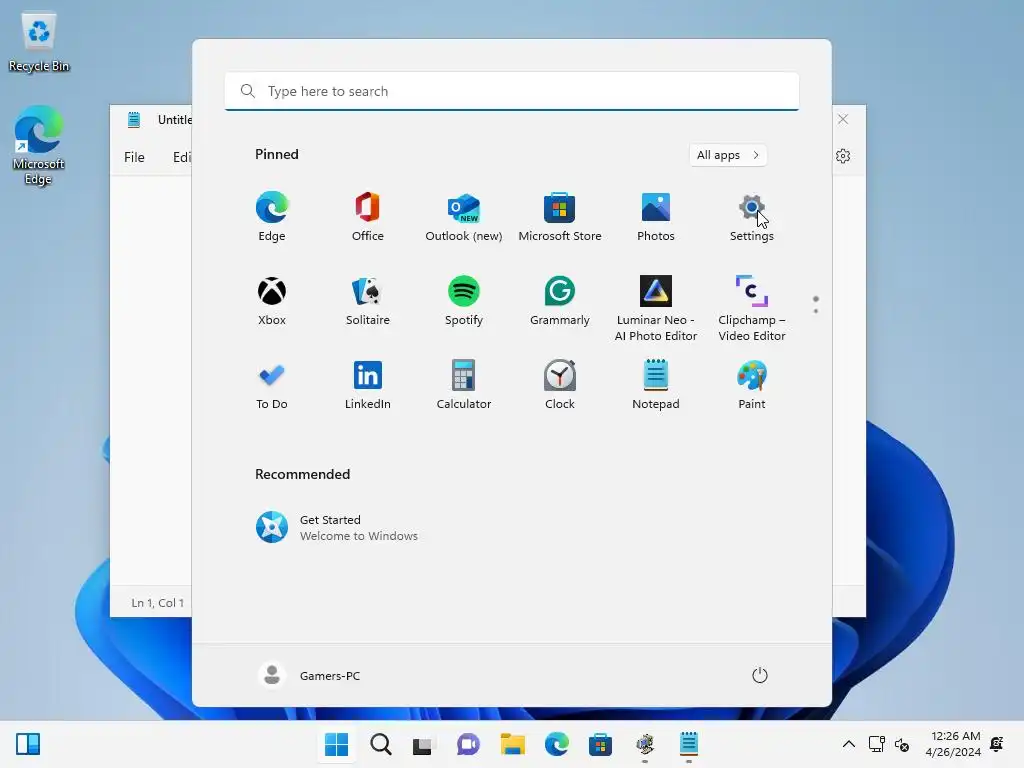
Task: Click the power button in Start menu
Action: [760, 675]
